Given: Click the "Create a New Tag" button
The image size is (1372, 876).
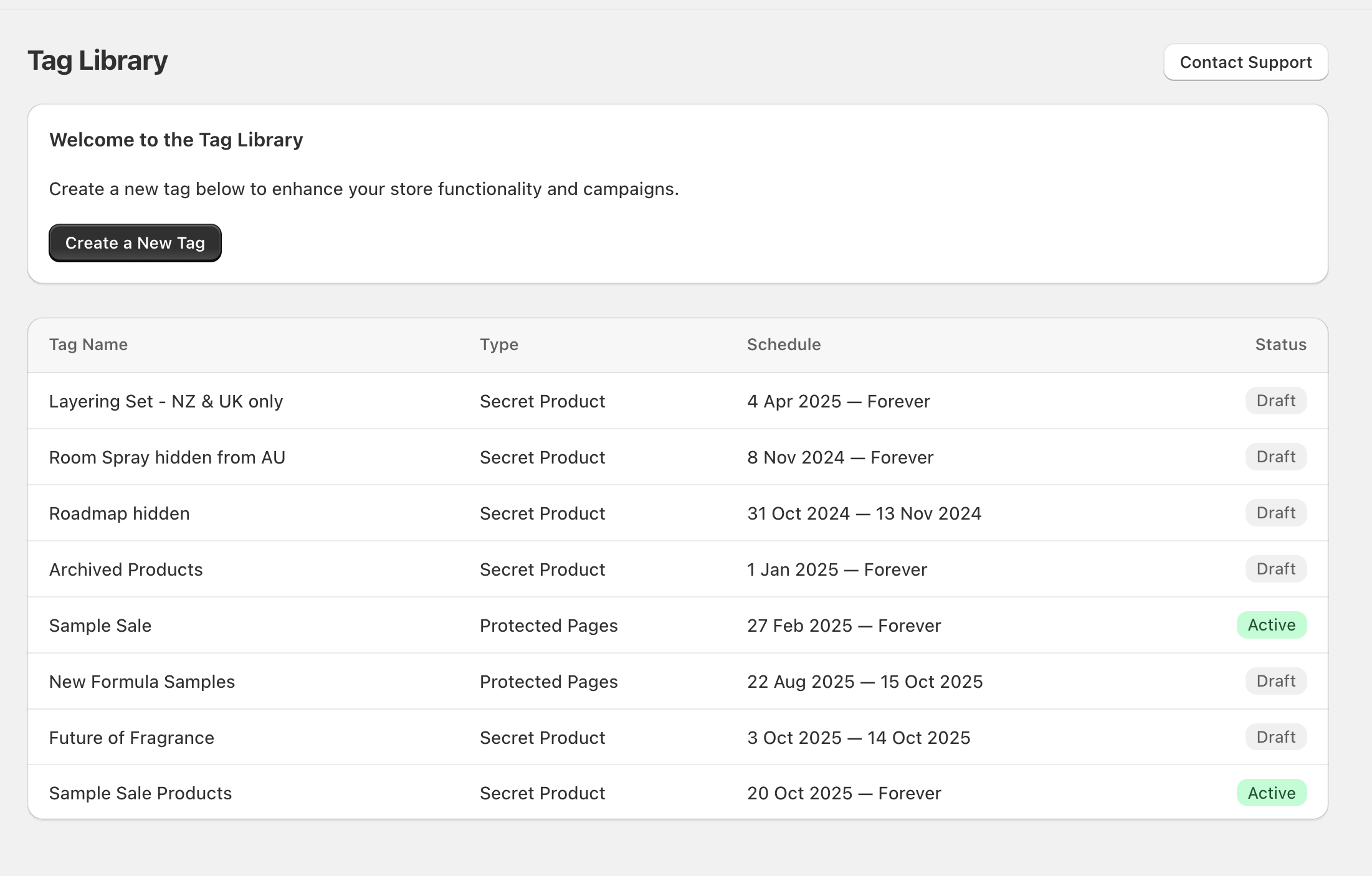Looking at the screenshot, I should click(135, 243).
